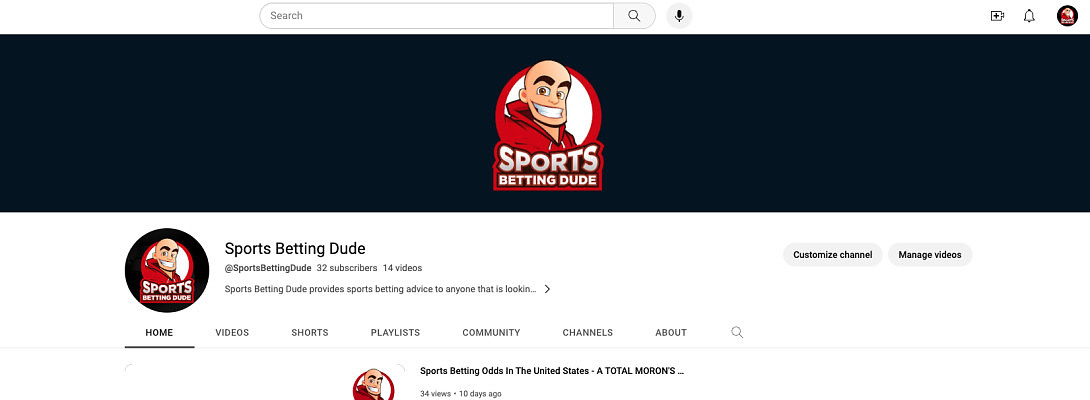Open the Create video icon
The width and height of the screenshot is (1090, 400).
pos(996,16)
